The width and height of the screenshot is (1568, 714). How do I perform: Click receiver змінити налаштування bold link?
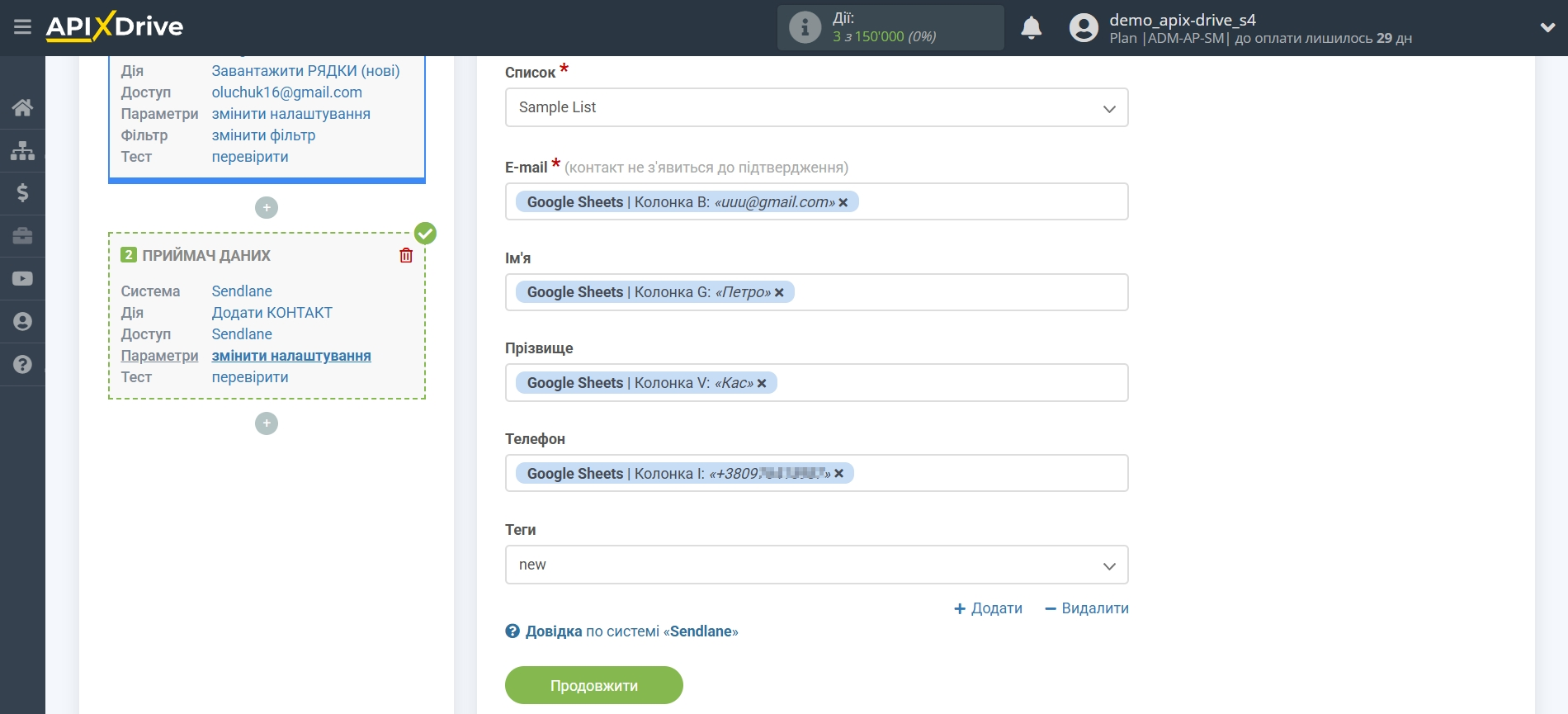click(x=291, y=356)
